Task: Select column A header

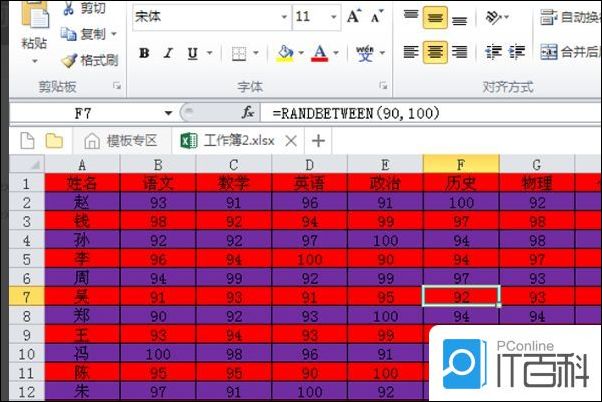Action: (x=82, y=165)
